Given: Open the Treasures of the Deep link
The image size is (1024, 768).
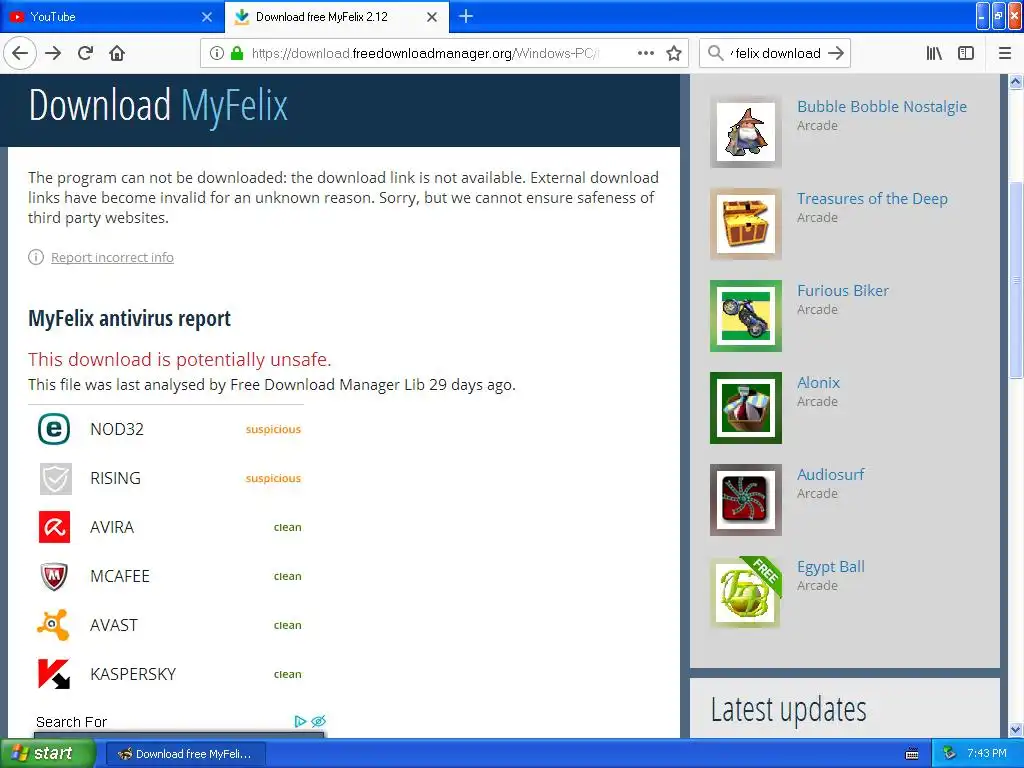Looking at the screenshot, I should (x=872, y=199).
